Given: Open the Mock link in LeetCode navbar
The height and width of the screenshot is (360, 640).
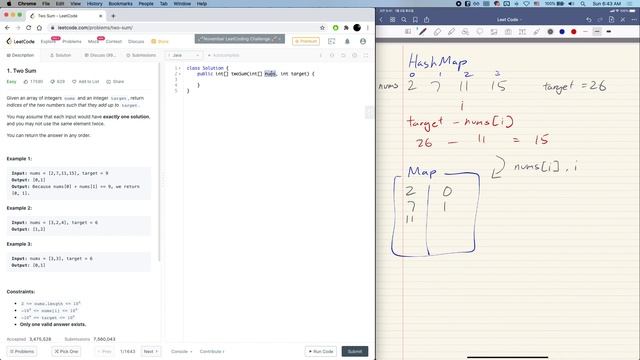Looking at the screenshot, I should pos(93,42).
